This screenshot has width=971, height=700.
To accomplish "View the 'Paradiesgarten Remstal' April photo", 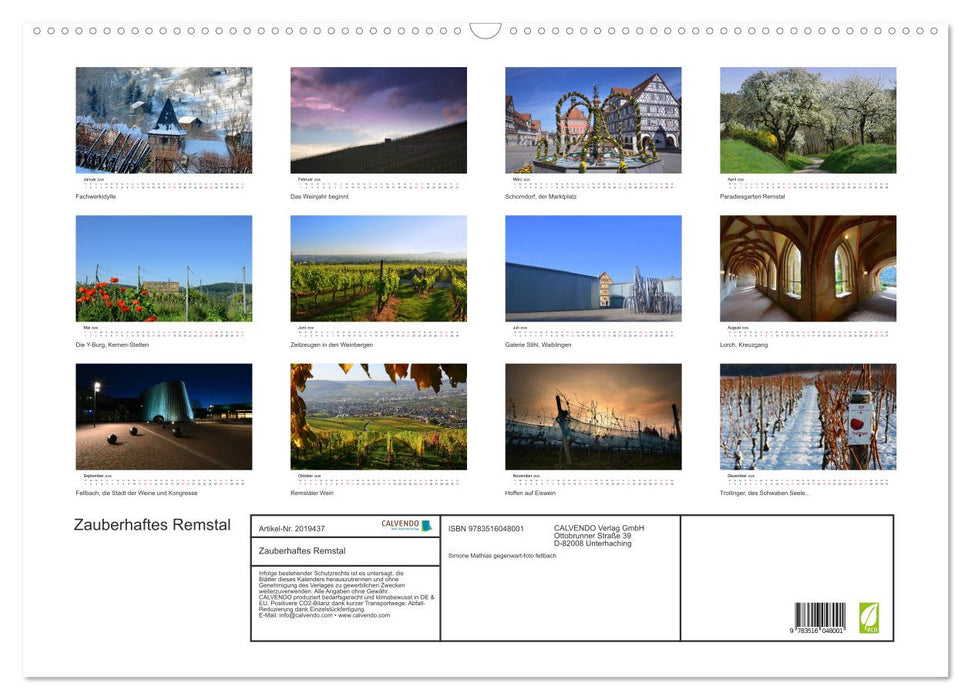I will 808,118.
